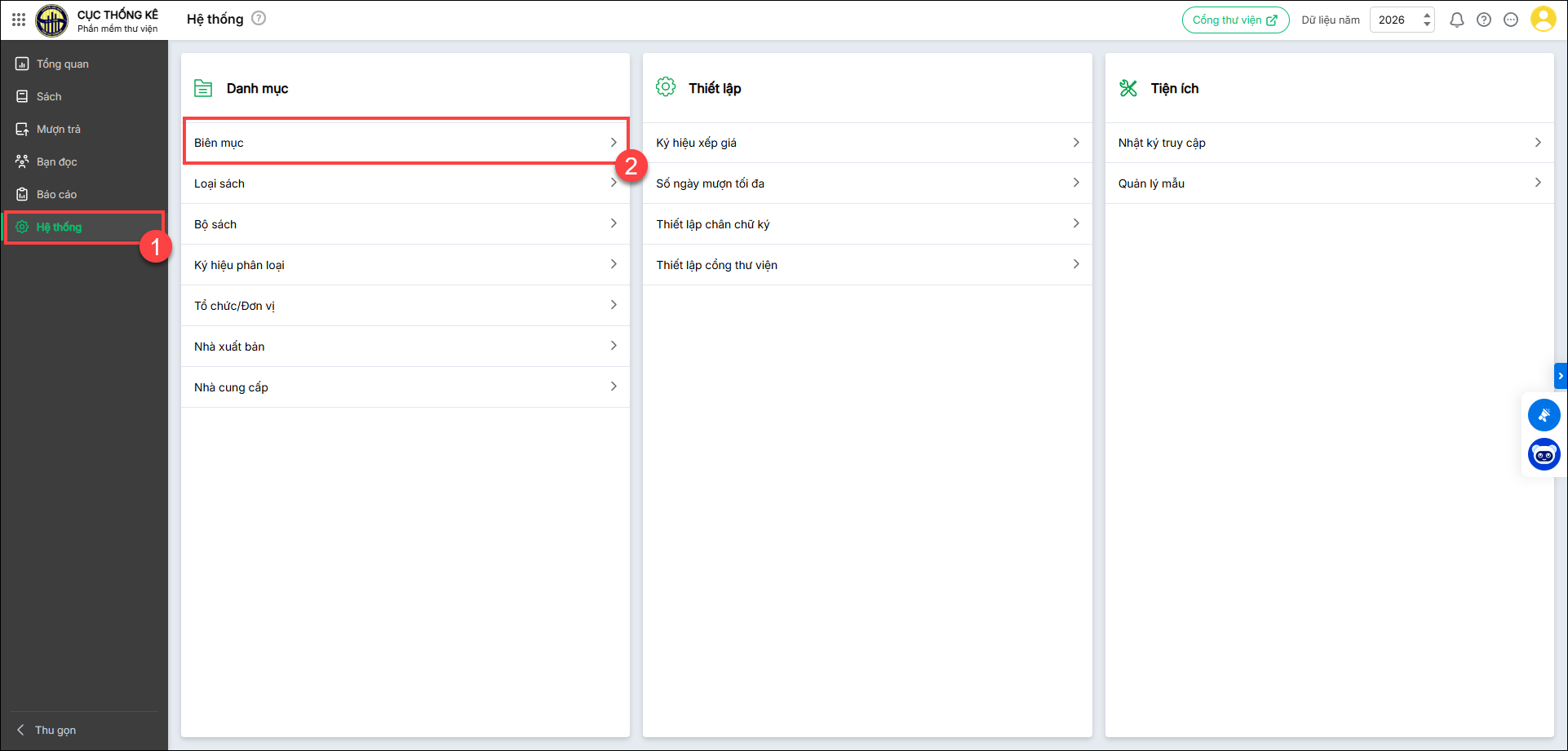Screen dimensions: 1568x751
Task: Open the app grid launcher icon
Action: point(18,20)
